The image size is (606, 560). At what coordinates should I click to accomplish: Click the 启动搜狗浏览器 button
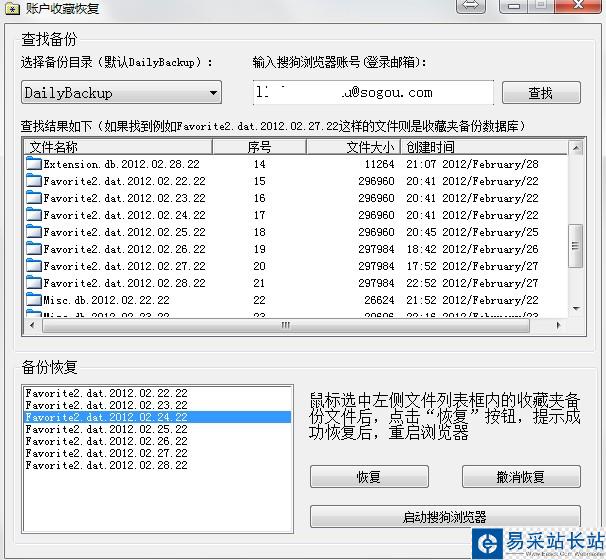point(445,517)
